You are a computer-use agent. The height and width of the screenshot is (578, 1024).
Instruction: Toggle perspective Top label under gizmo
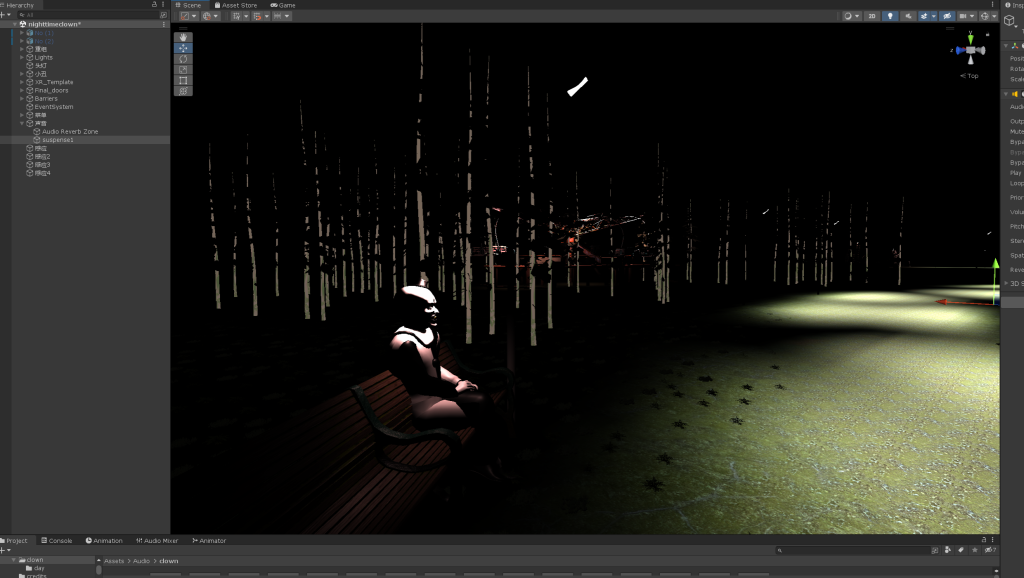point(969,76)
